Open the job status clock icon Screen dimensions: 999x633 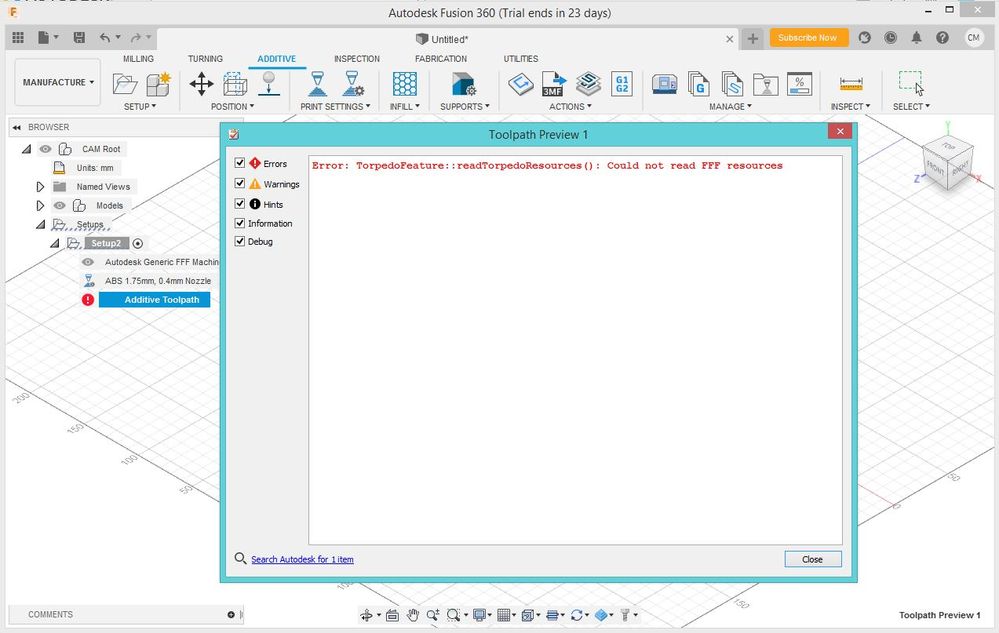click(x=890, y=38)
